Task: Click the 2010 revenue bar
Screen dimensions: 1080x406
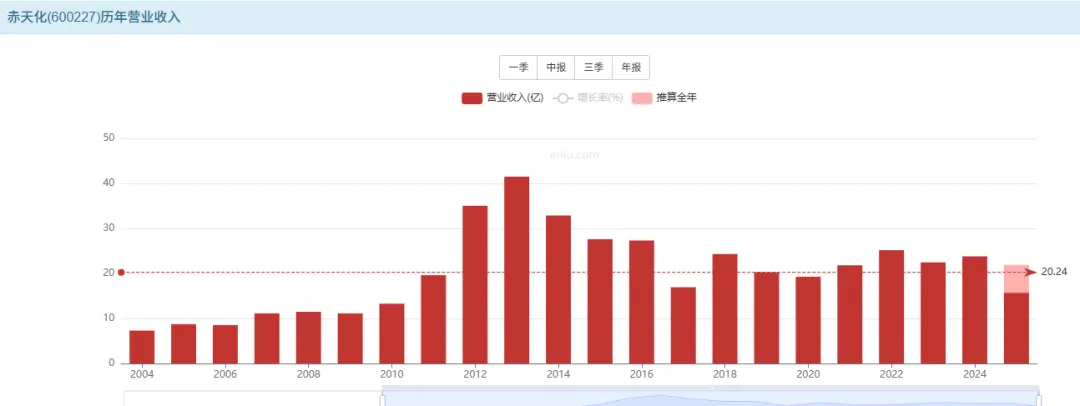Action: click(391, 334)
